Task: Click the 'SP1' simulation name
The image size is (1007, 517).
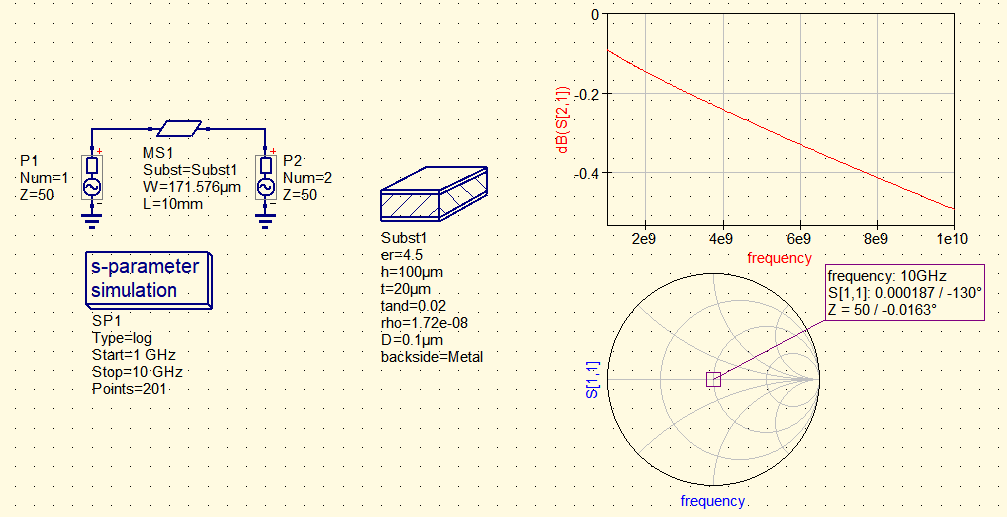Action: (107, 320)
